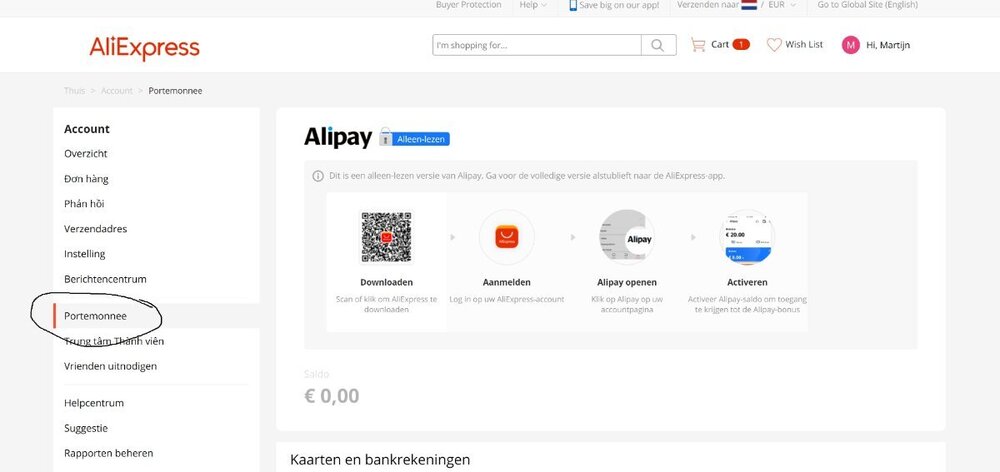Expand the Help dropdown
The image size is (1000, 472).
[x=533, y=5]
